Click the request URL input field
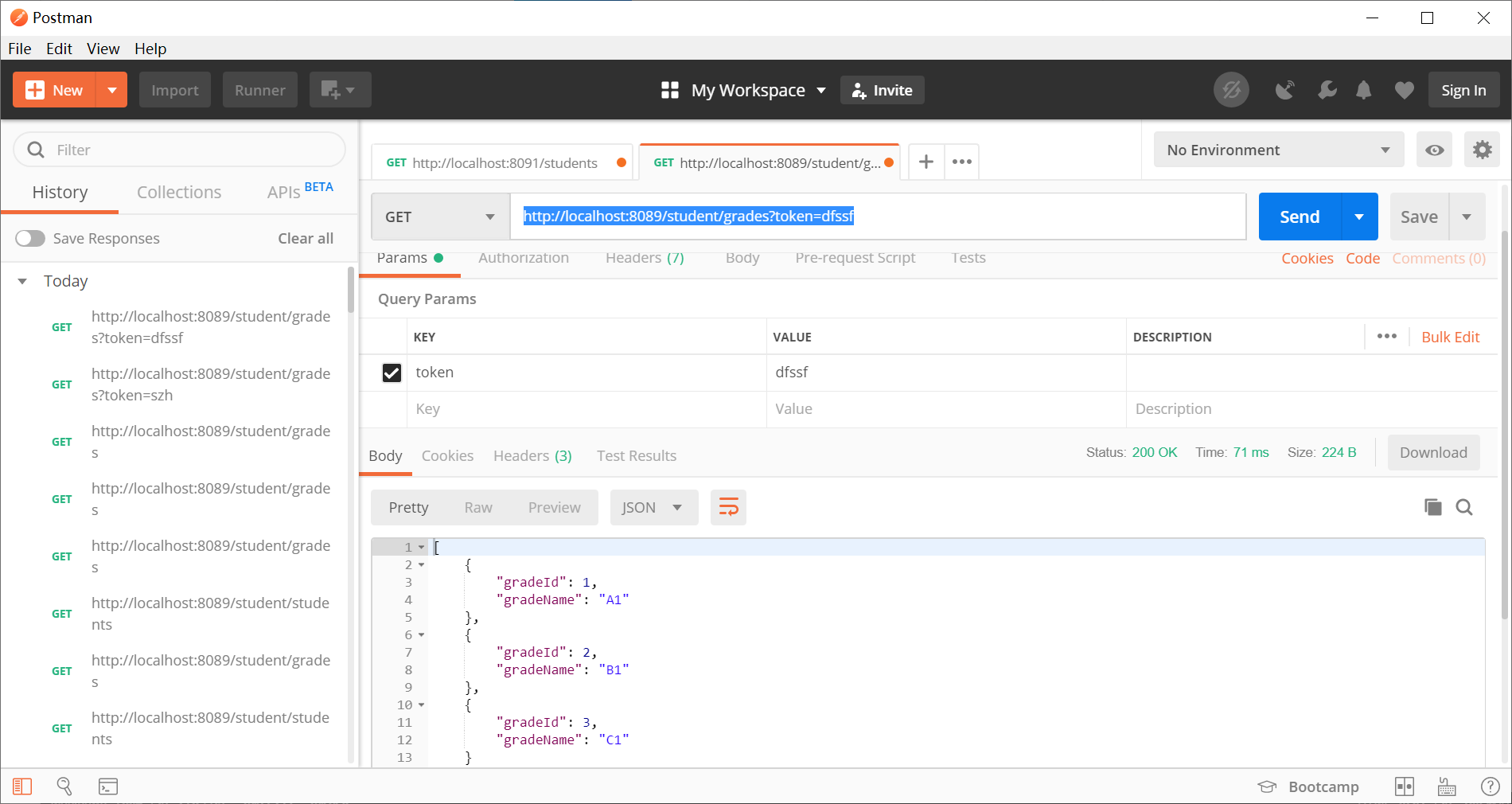Screen dimensions: 1512x804 (x=878, y=217)
